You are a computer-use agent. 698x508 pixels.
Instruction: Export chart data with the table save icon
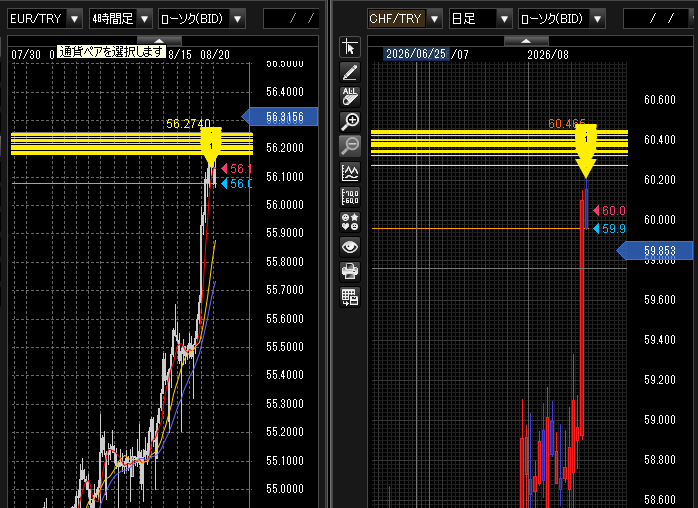click(350, 297)
